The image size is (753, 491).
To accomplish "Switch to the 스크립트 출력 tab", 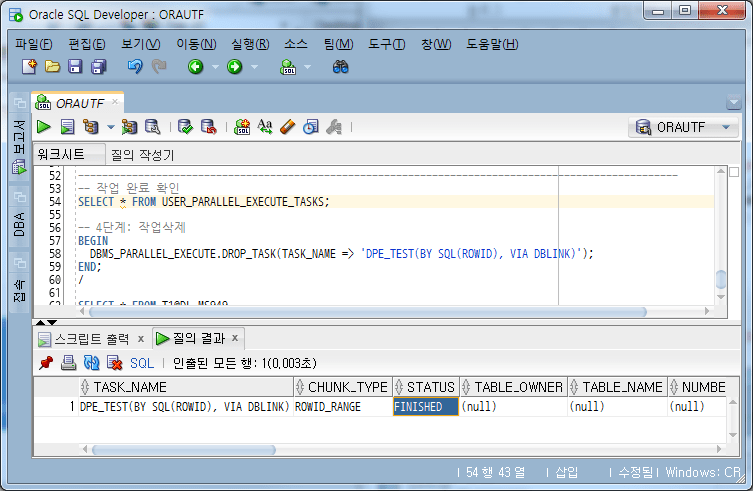I will click(x=91, y=339).
